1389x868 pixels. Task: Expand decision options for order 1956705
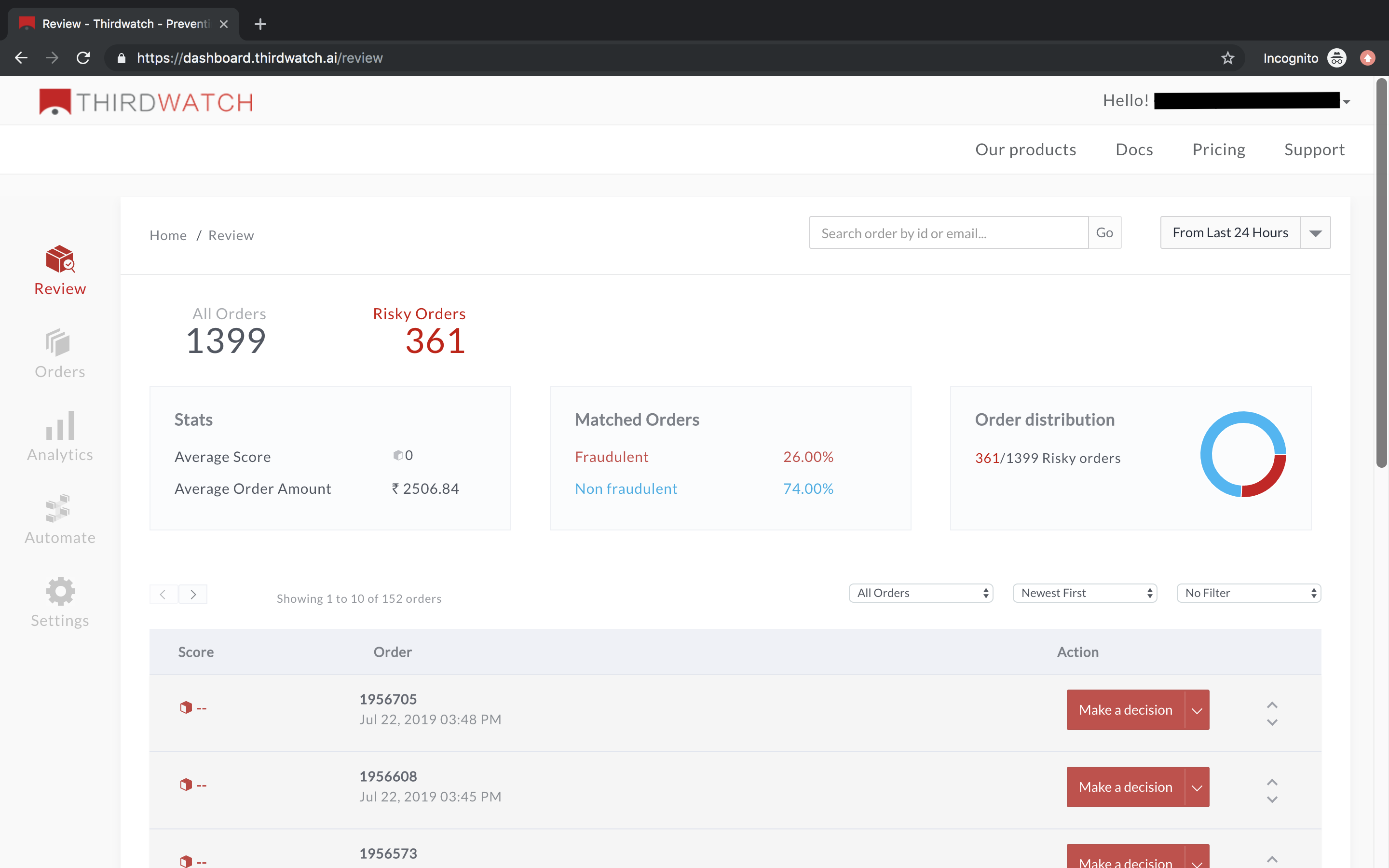pos(1198,710)
